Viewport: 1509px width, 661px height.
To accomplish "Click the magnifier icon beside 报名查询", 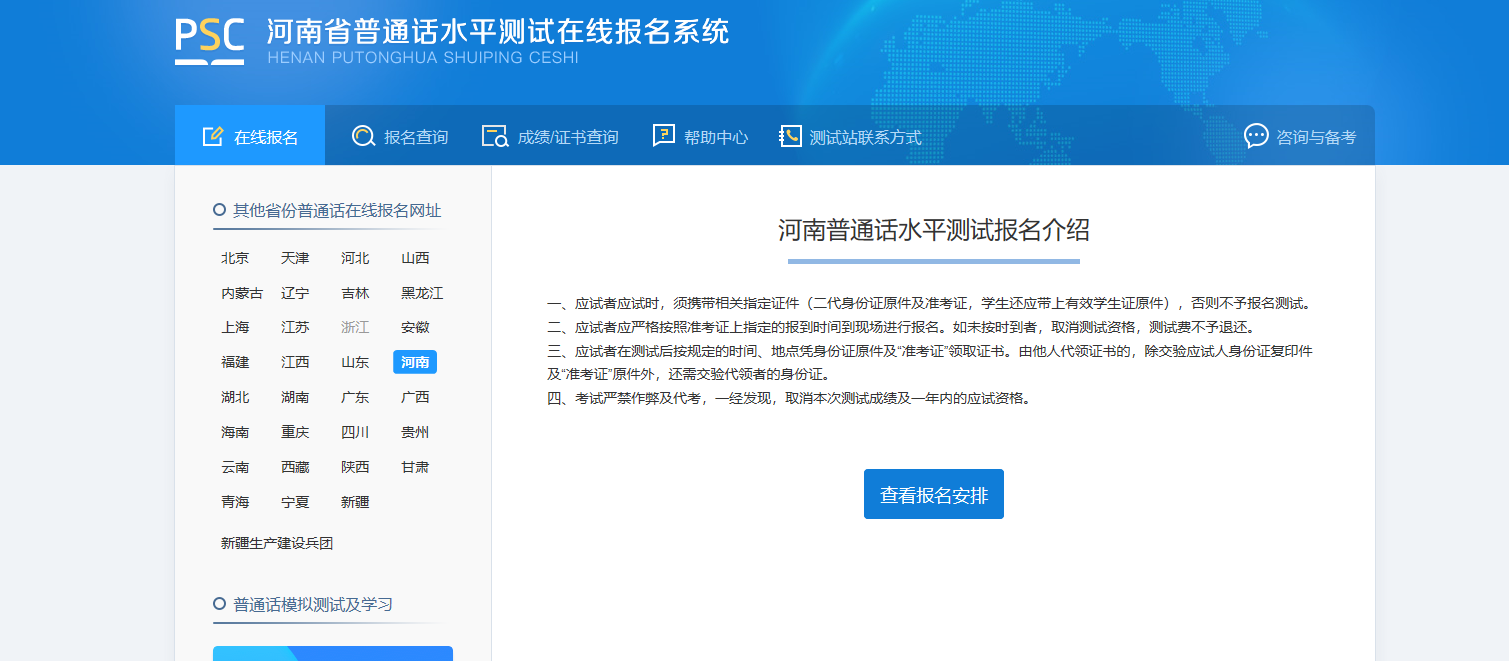I will click(x=363, y=137).
